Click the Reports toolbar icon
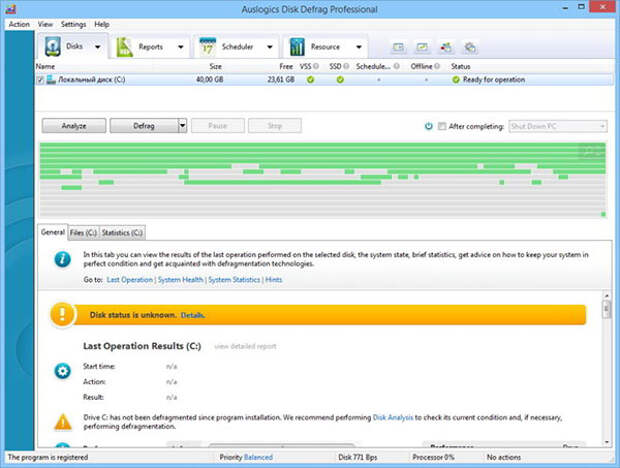Viewport: 620px width, 468px height. click(125, 47)
